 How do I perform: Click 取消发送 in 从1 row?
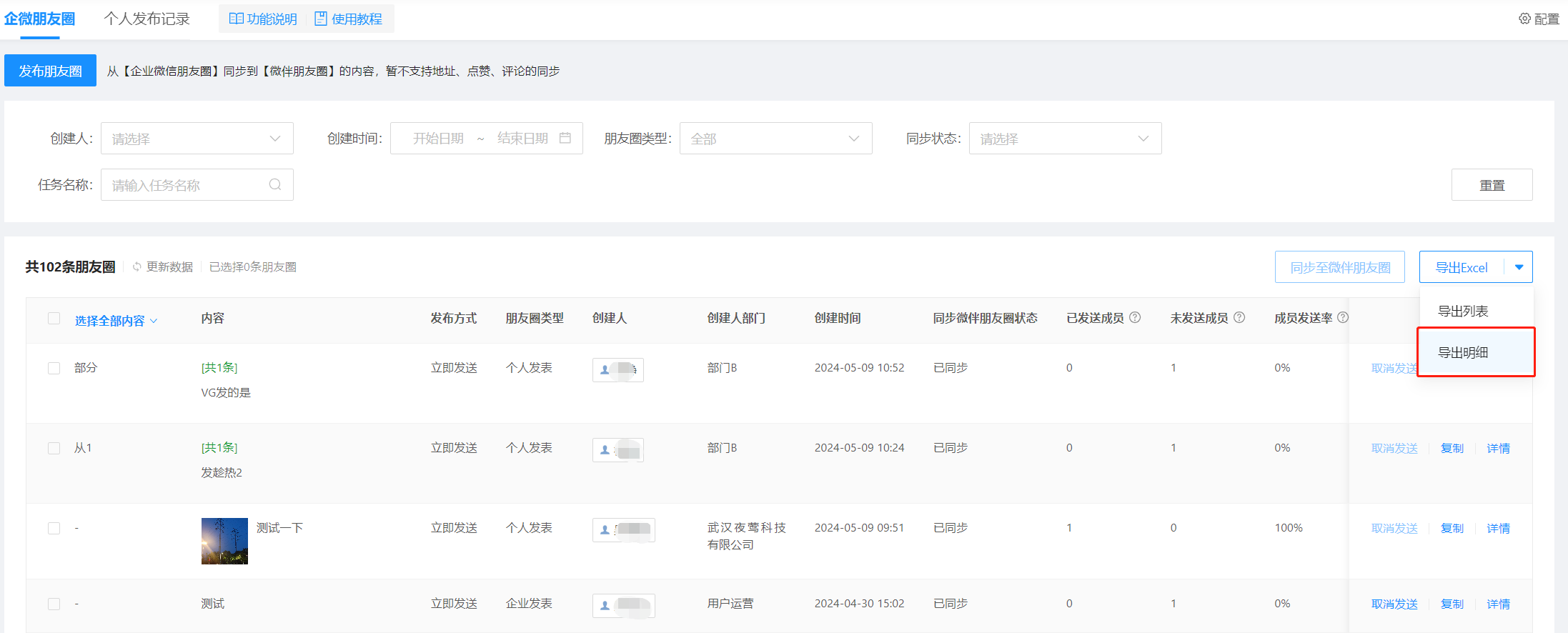(1394, 448)
